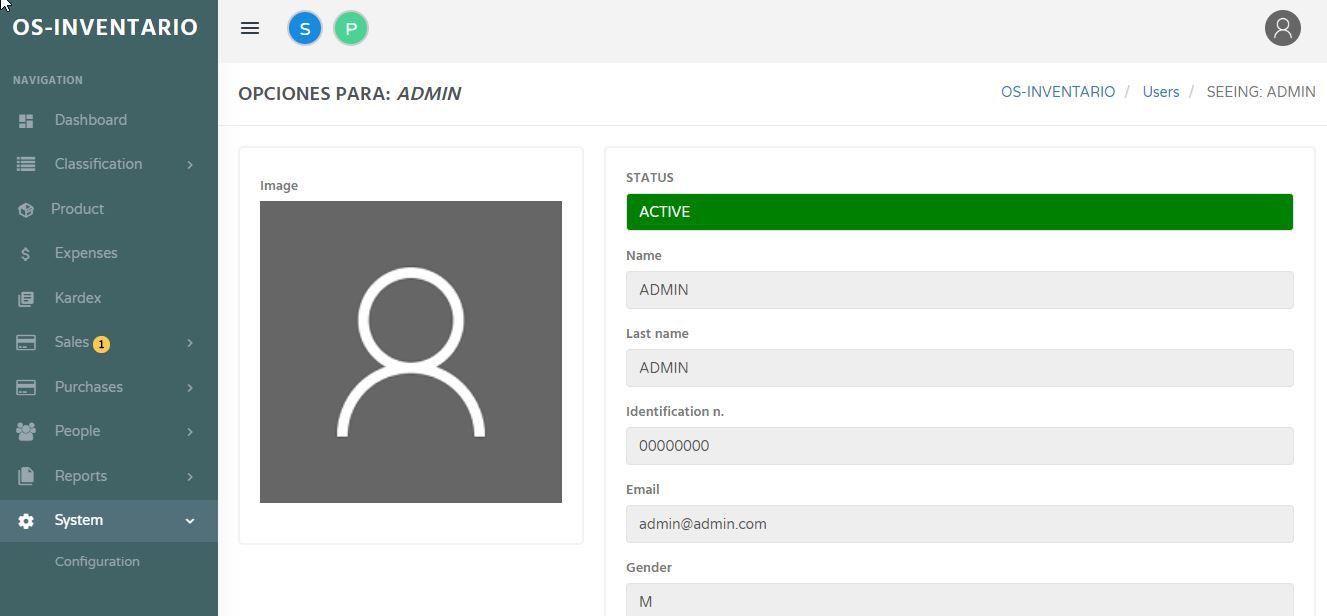Click the System gear icon
The height and width of the screenshot is (616, 1327).
pos(26,521)
